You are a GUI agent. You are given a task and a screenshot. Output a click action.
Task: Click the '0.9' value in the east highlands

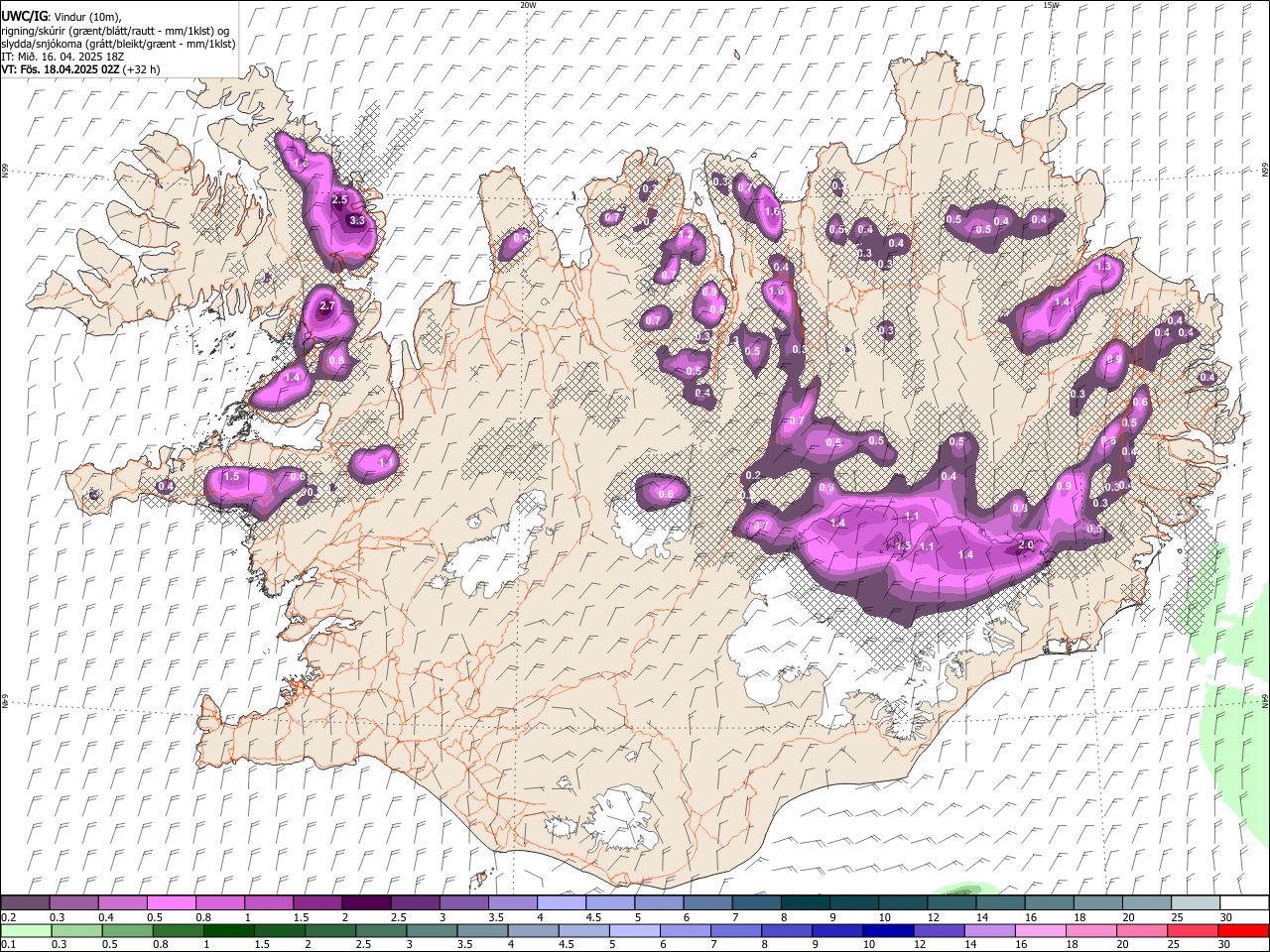coord(1065,486)
